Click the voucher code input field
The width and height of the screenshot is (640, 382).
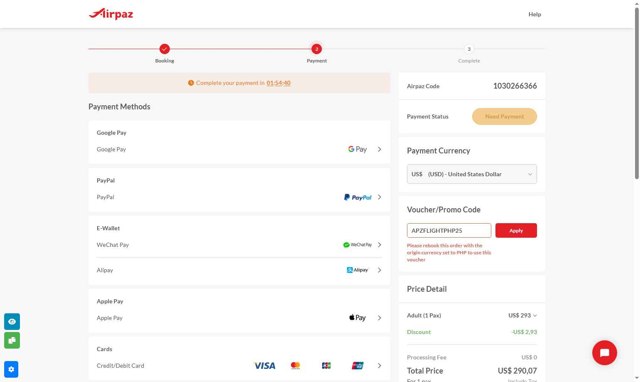pyautogui.click(x=449, y=231)
